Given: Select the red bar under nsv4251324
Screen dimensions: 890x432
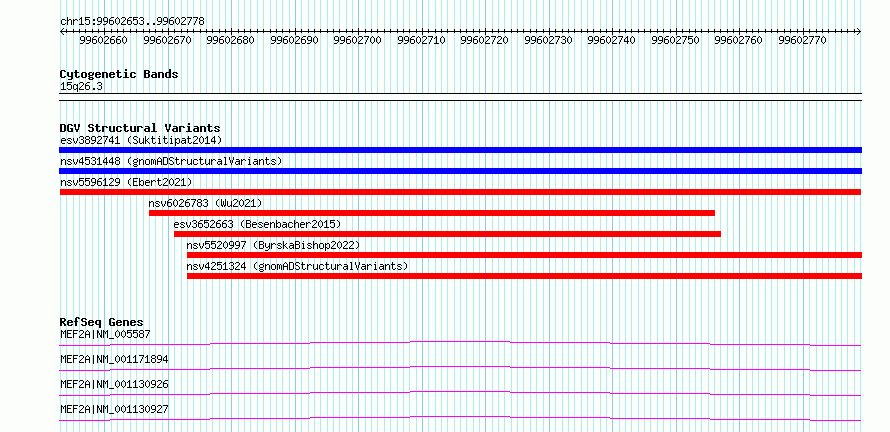Looking at the screenshot, I should coord(524,276).
